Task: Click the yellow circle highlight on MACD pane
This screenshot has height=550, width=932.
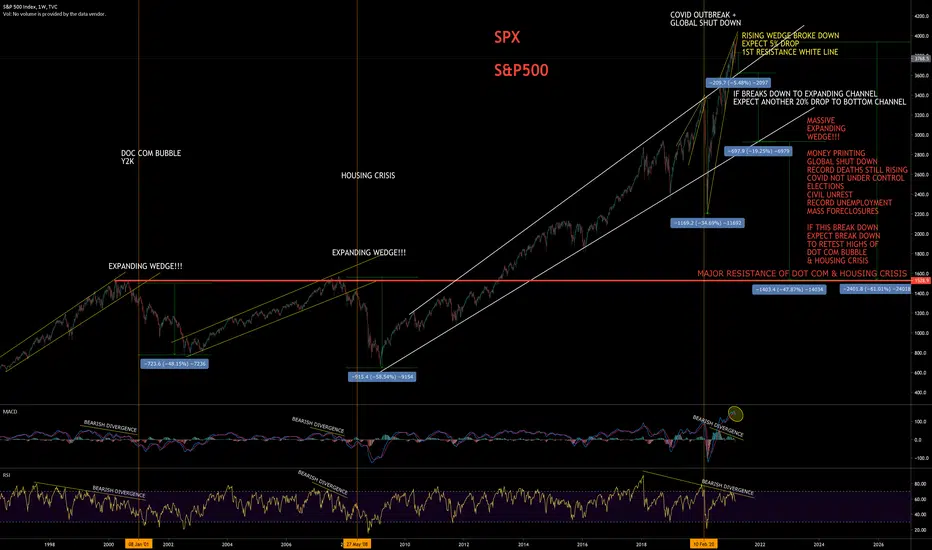Action: (735, 414)
